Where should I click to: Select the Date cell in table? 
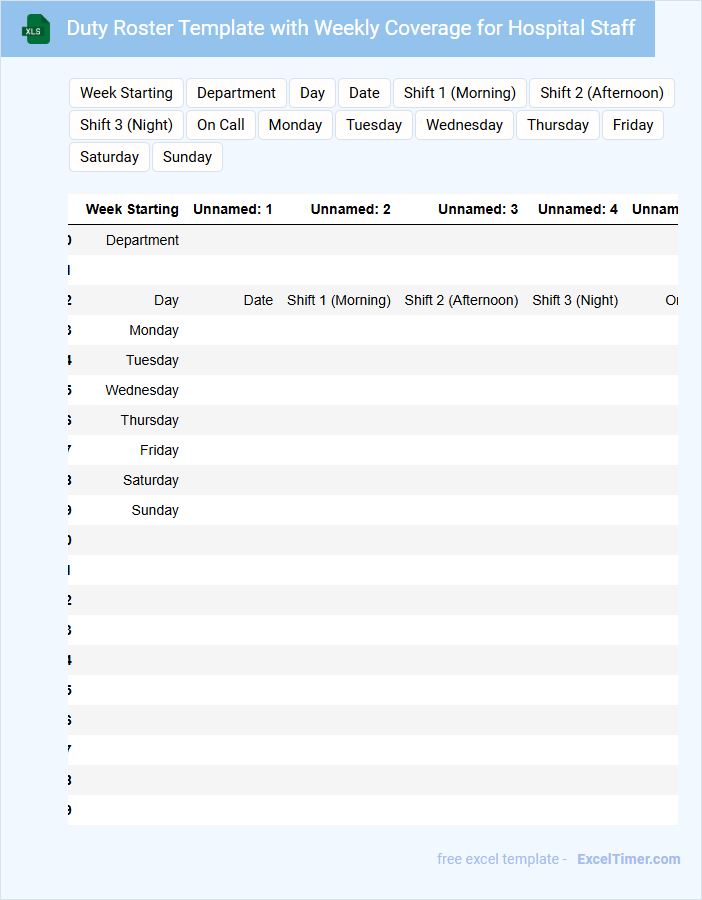point(258,300)
